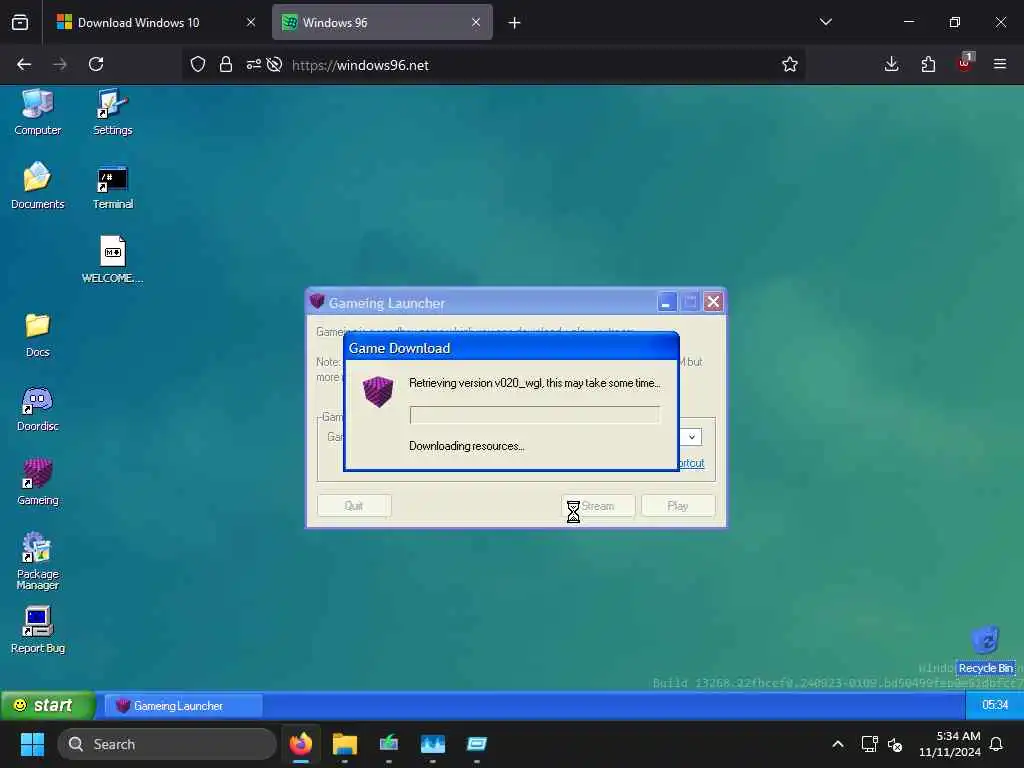Screen dimensions: 1024x768
Task: Click Firefox in the Windows taskbar
Action: 301,744
